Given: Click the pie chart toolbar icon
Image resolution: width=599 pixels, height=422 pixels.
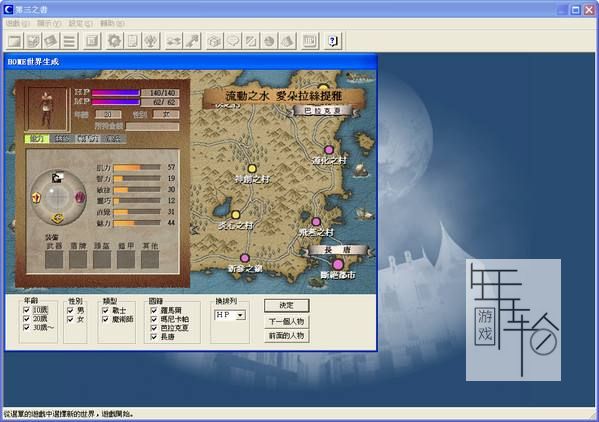Looking at the screenshot, I should (269, 41).
